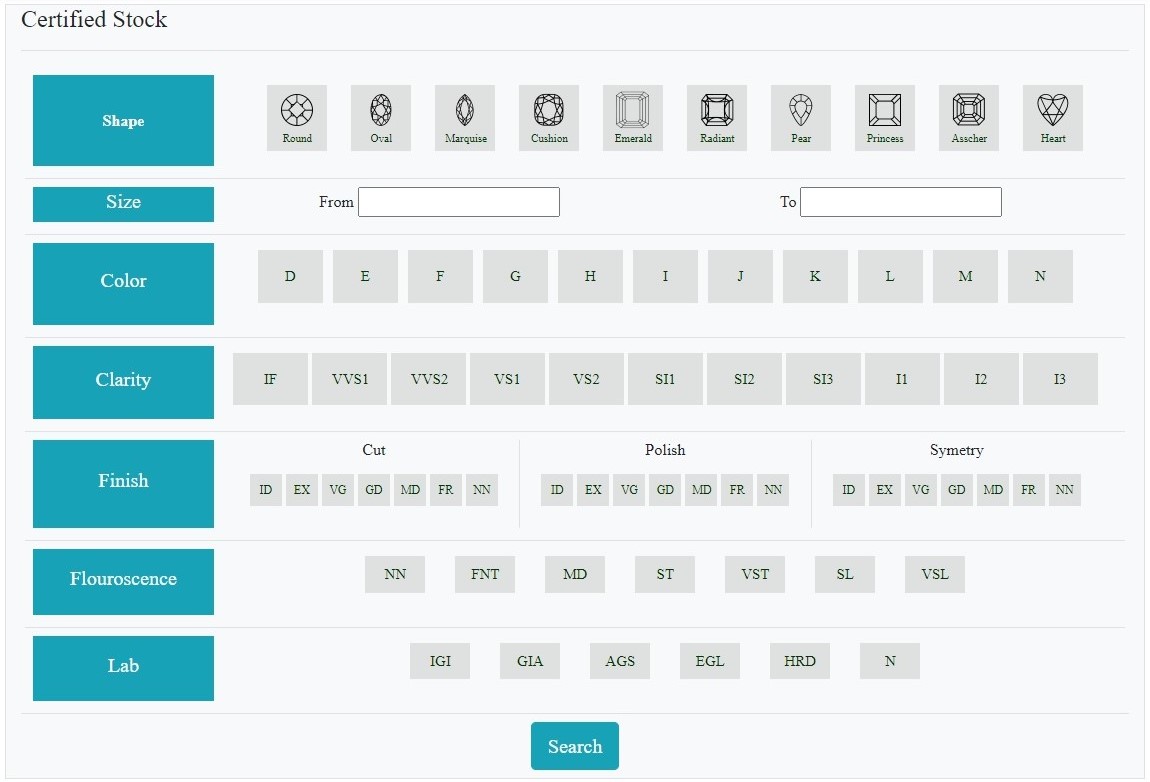Enable the VVS1 clarity filter
This screenshot has height=782, width=1150.
[349, 379]
